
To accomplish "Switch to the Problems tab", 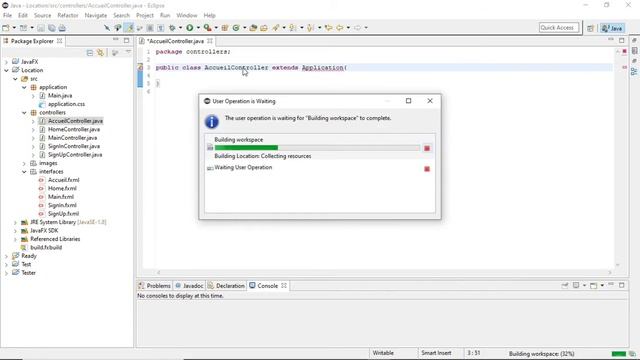I will click(154, 286).
